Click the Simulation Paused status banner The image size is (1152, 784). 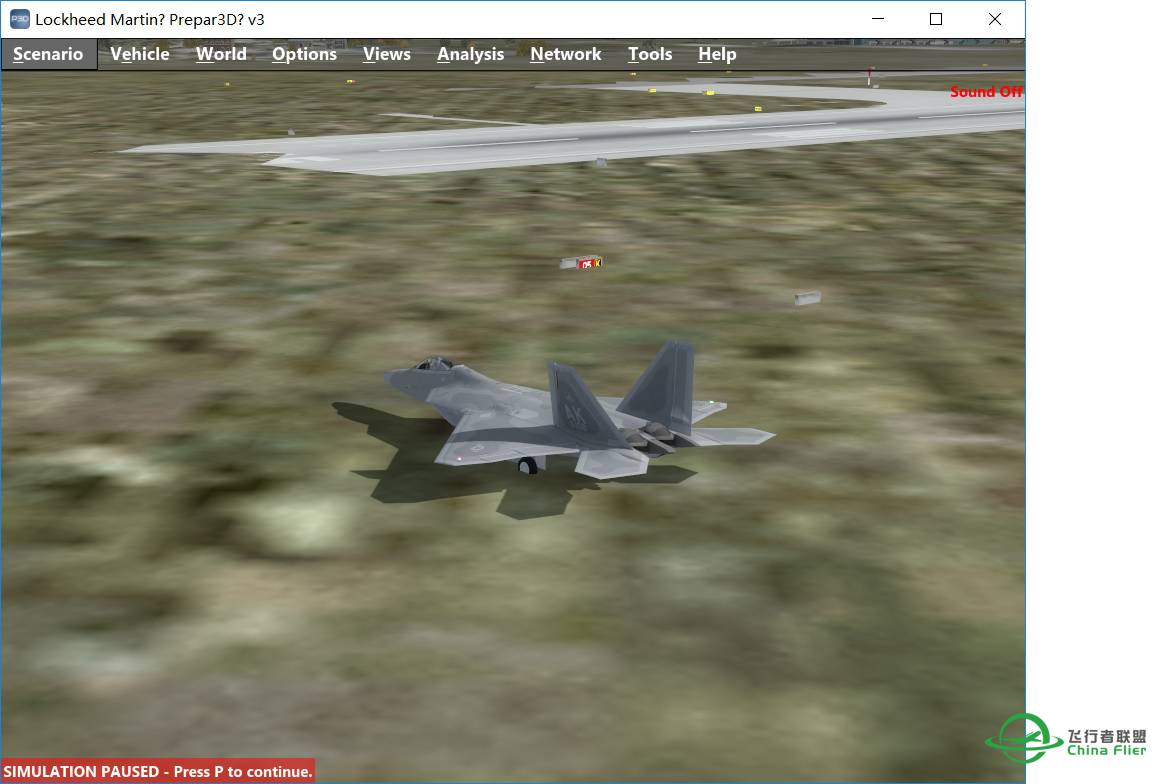point(158,771)
